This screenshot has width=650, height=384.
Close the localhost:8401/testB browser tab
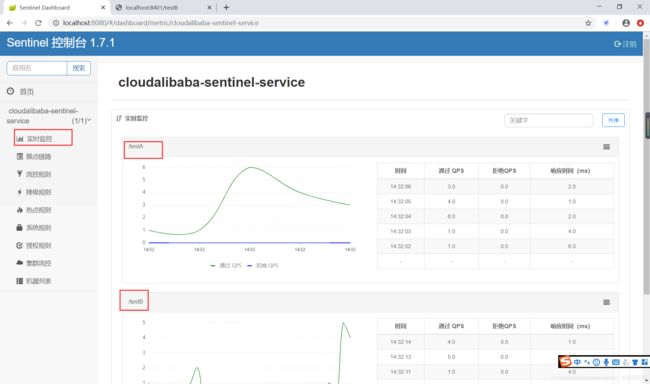pyautogui.click(x=209, y=7)
